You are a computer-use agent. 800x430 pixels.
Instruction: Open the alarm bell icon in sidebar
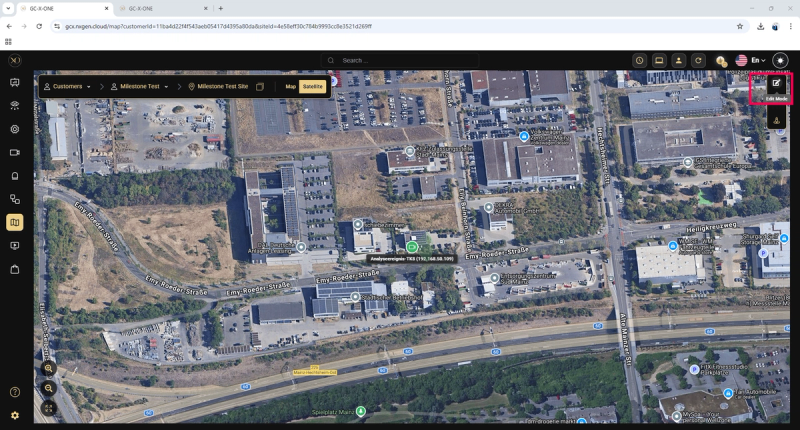[x=15, y=176]
